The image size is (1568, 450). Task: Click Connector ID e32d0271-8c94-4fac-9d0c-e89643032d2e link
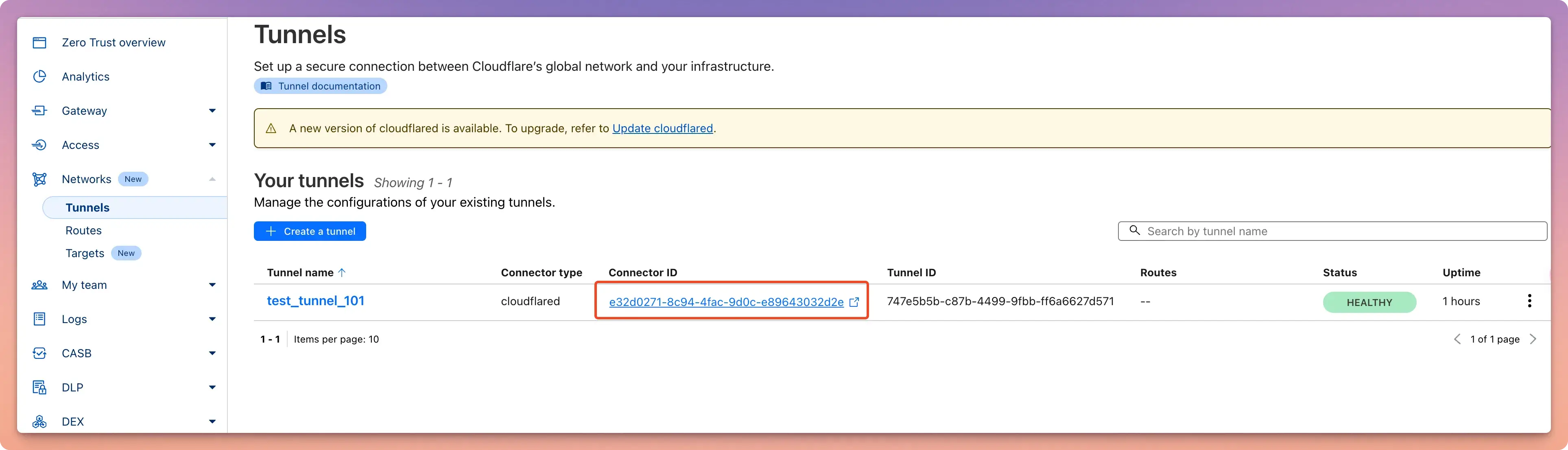pyautogui.click(x=726, y=302)
